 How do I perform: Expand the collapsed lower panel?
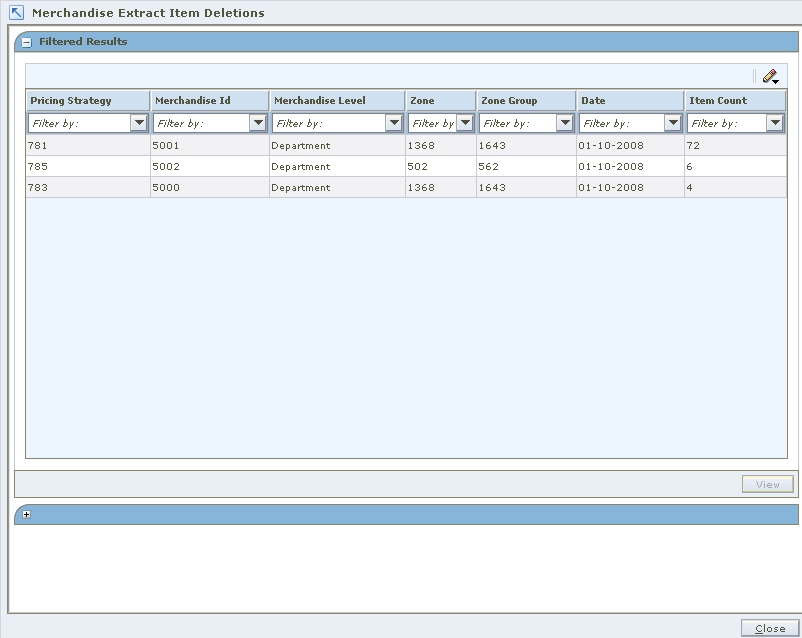tap(27, 514)
